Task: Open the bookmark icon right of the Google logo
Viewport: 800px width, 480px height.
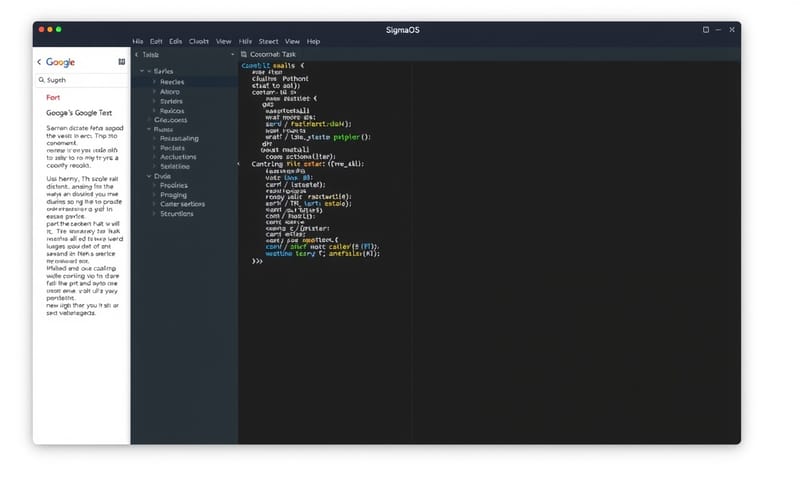Action: click(x=122, y=62)
